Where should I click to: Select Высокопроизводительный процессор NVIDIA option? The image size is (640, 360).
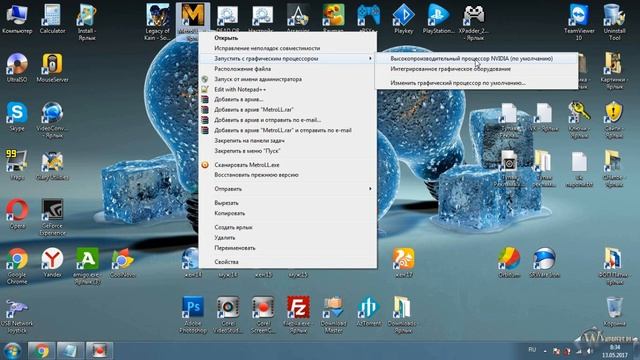[x=476, y=59]
